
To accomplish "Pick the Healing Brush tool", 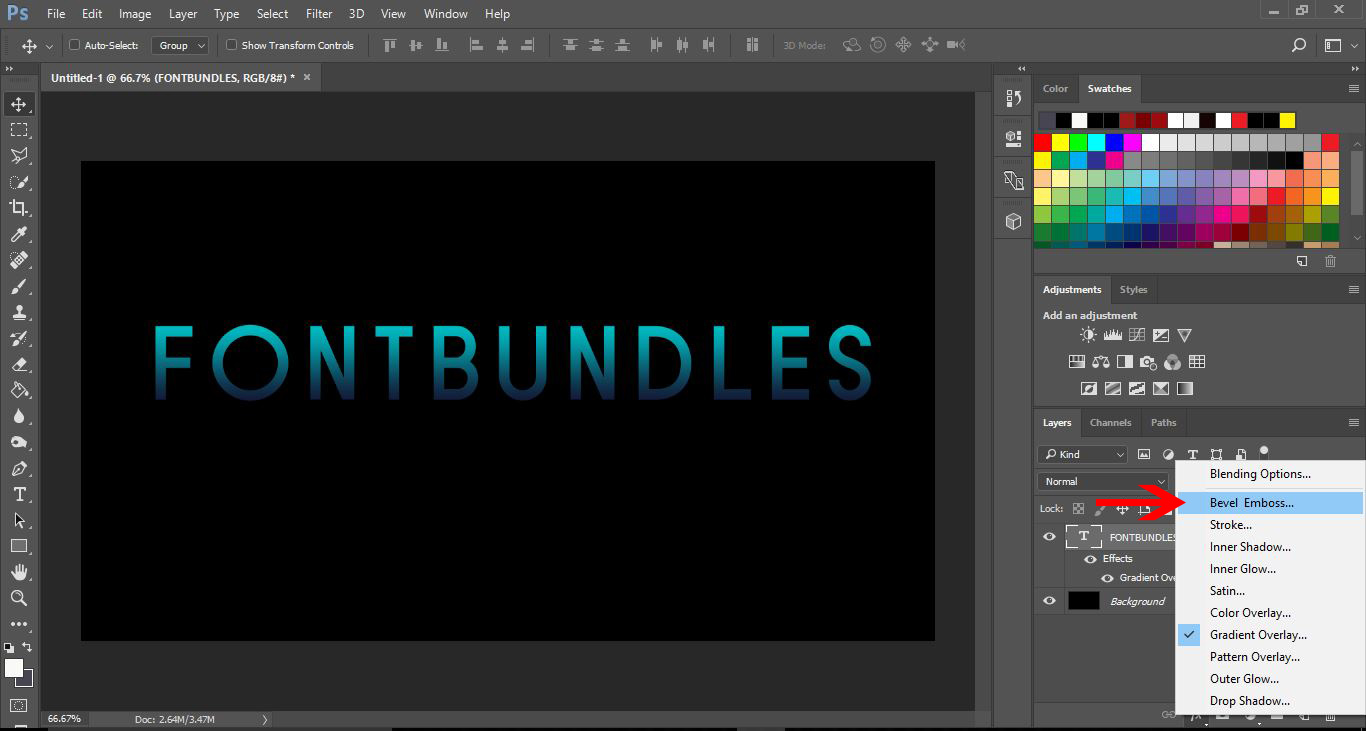I will (x=18, y=260).
